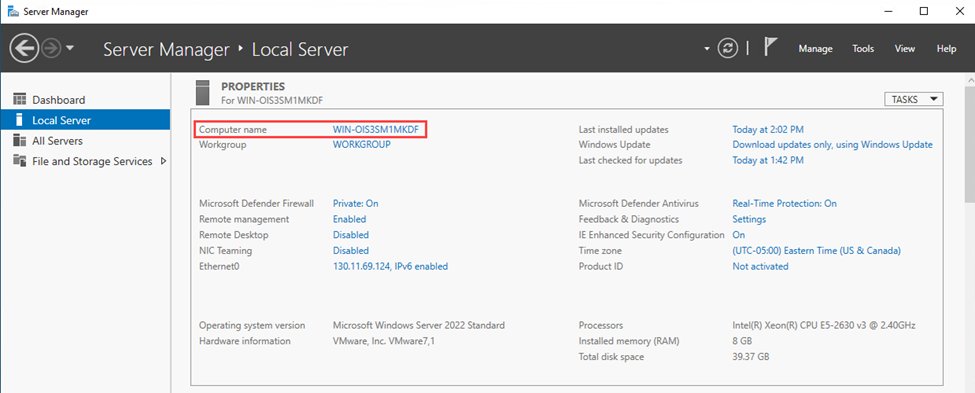Select Local Server in the sidebar
This screenshot has width=975, height=393.
pyautogui.click(x=85, y=120)
